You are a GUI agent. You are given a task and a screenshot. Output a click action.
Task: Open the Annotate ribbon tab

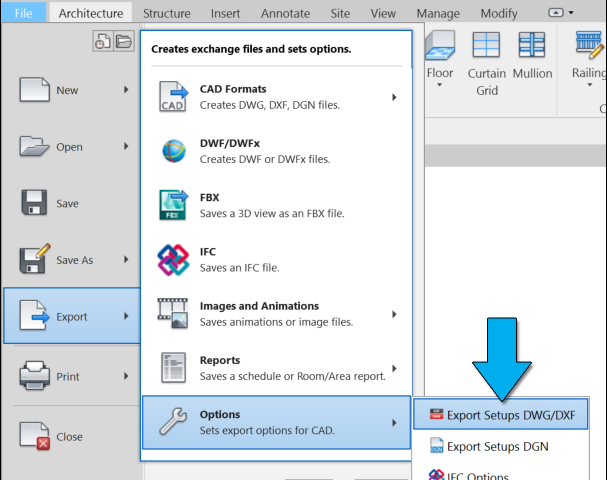[x=285, y=13]
